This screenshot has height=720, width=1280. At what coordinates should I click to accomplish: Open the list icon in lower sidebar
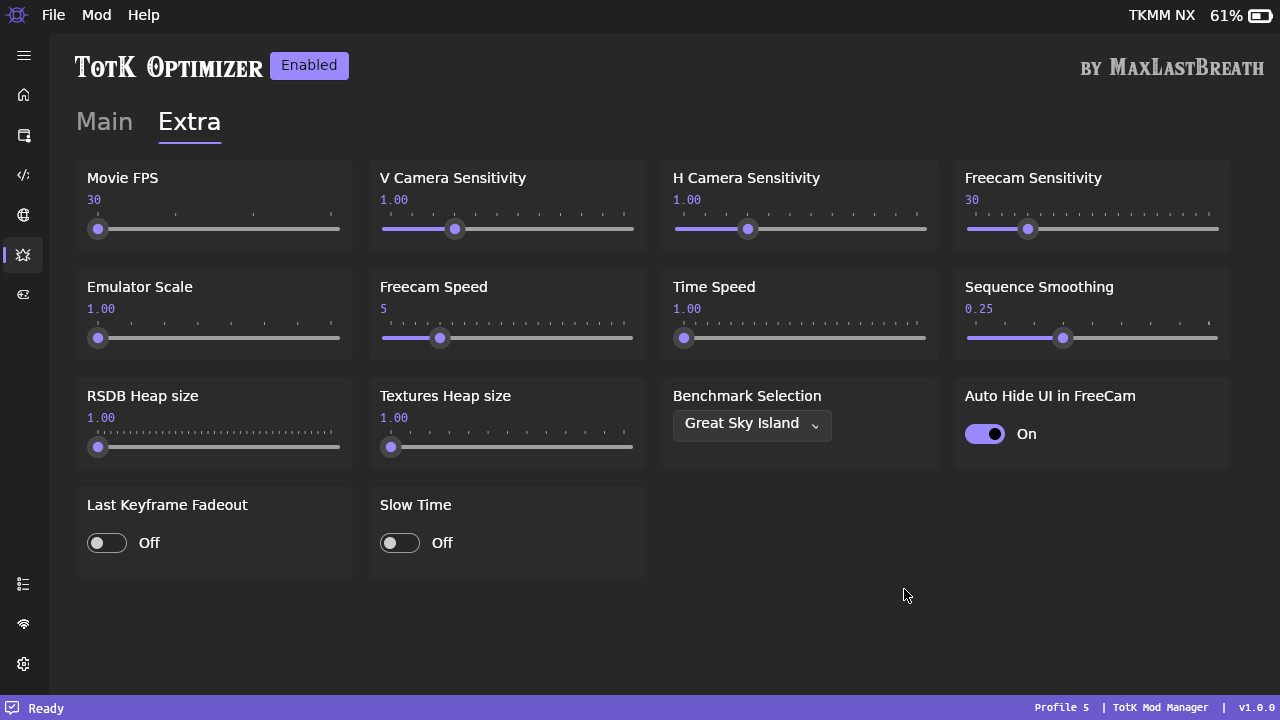coord(24,584)
